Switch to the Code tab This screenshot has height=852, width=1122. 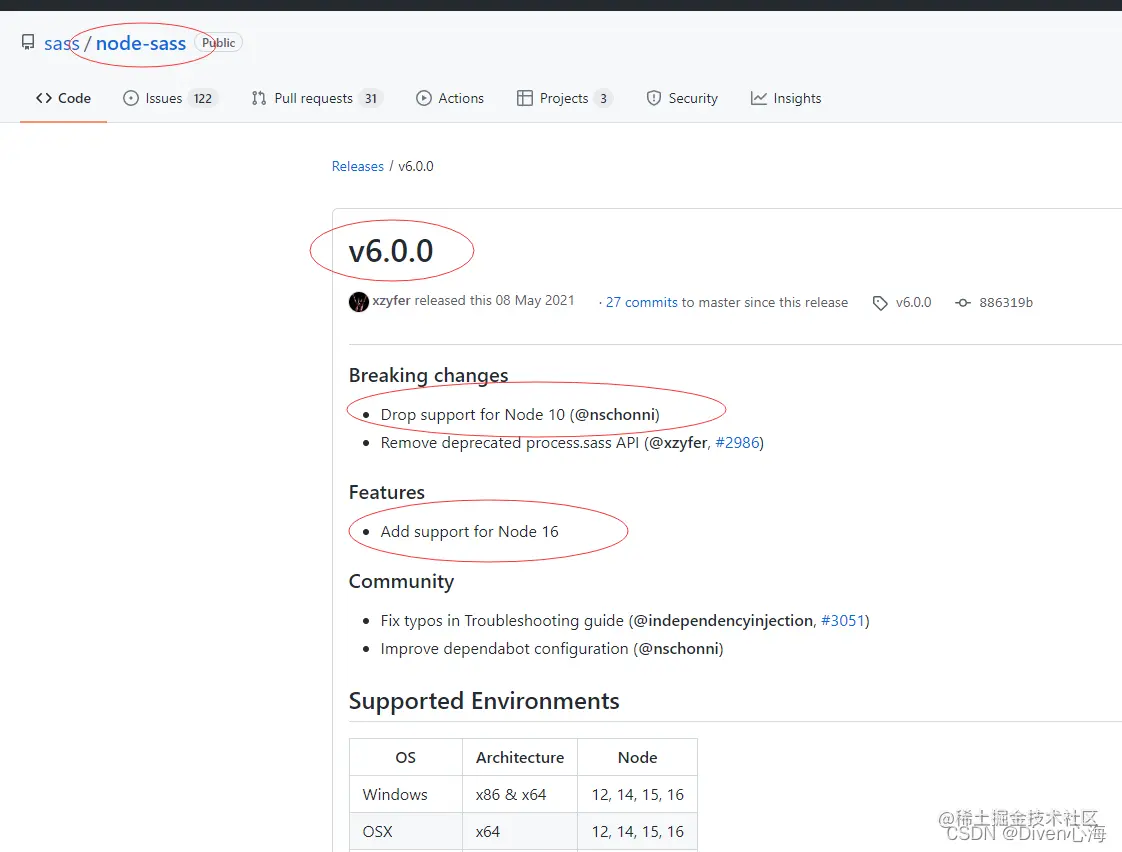[63, 99]
